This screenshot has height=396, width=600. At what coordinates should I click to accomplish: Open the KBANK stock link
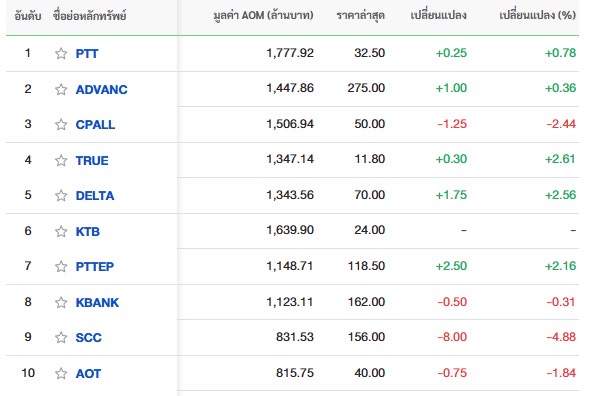point(97,303)
